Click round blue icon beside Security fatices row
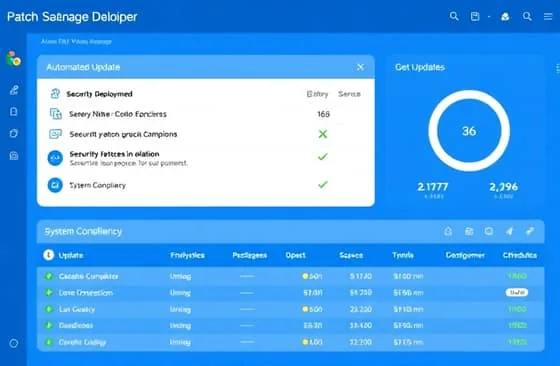This screenshot has width=560, height=366. click(x=55, y=158)
